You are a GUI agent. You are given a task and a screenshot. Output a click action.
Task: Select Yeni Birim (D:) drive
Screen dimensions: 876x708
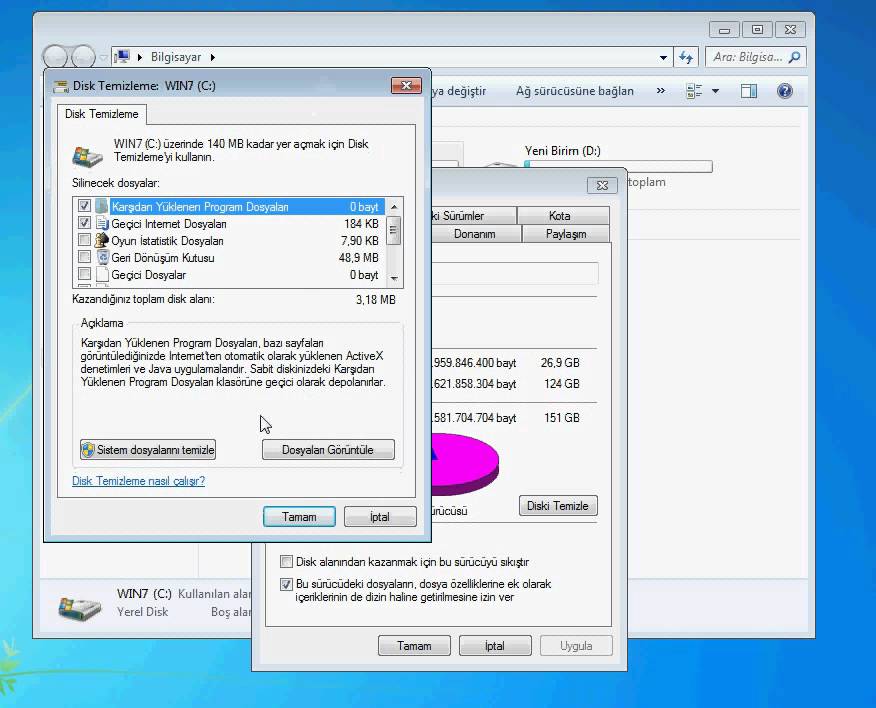563,151
